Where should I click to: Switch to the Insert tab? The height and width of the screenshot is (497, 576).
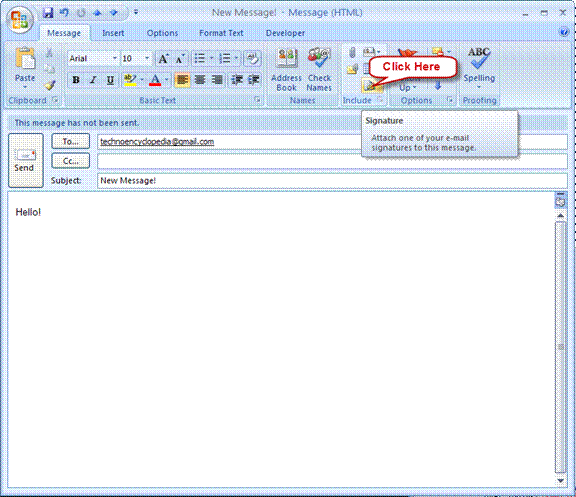pos(113,33)
